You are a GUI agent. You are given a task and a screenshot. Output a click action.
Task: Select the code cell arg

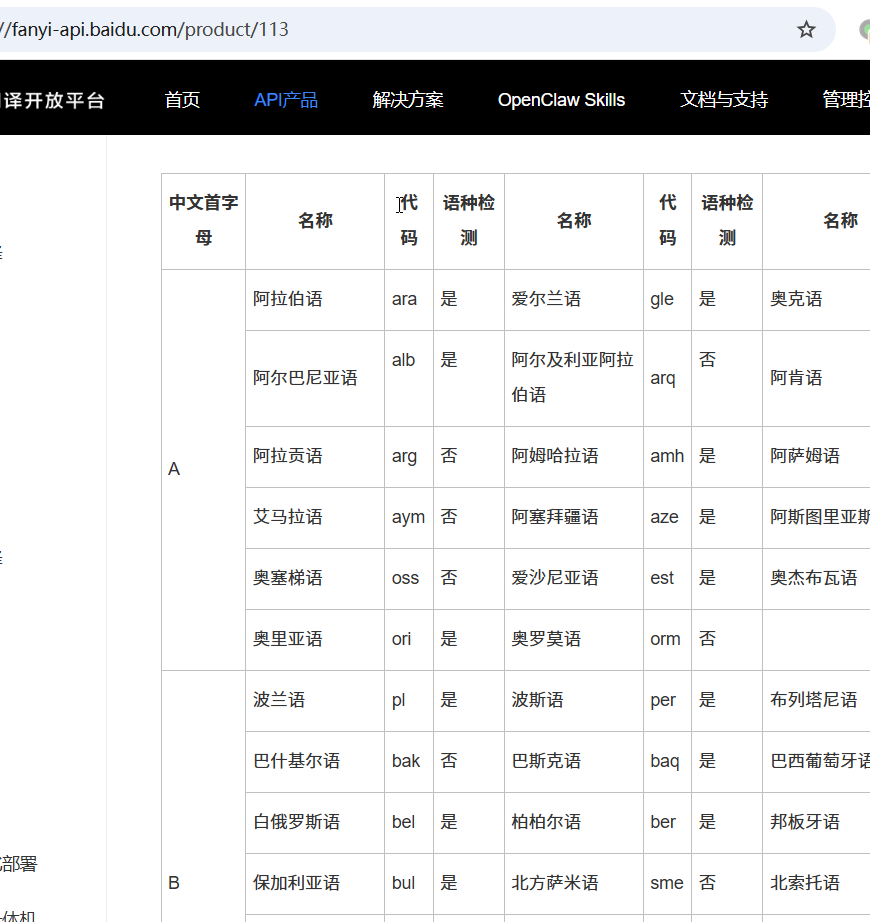click(409, 457)
